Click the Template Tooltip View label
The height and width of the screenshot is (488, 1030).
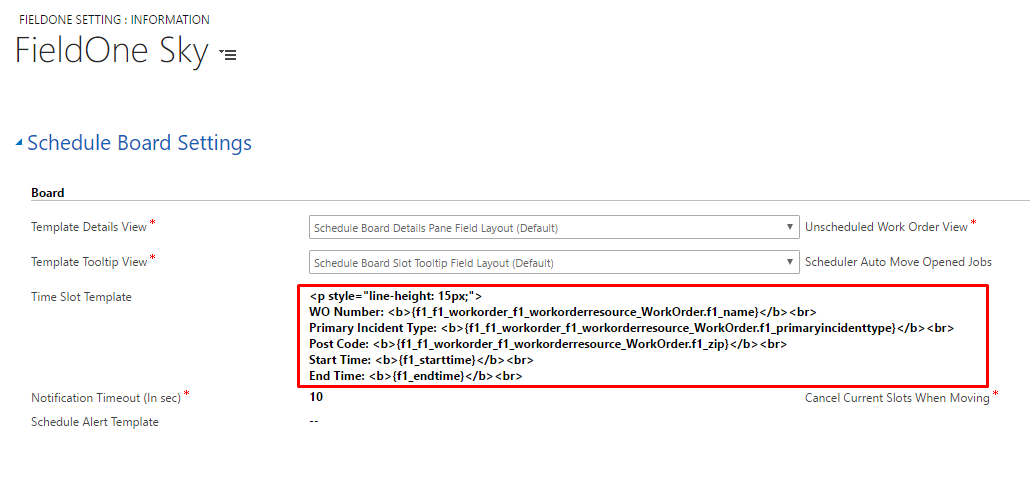pos(89,261)
